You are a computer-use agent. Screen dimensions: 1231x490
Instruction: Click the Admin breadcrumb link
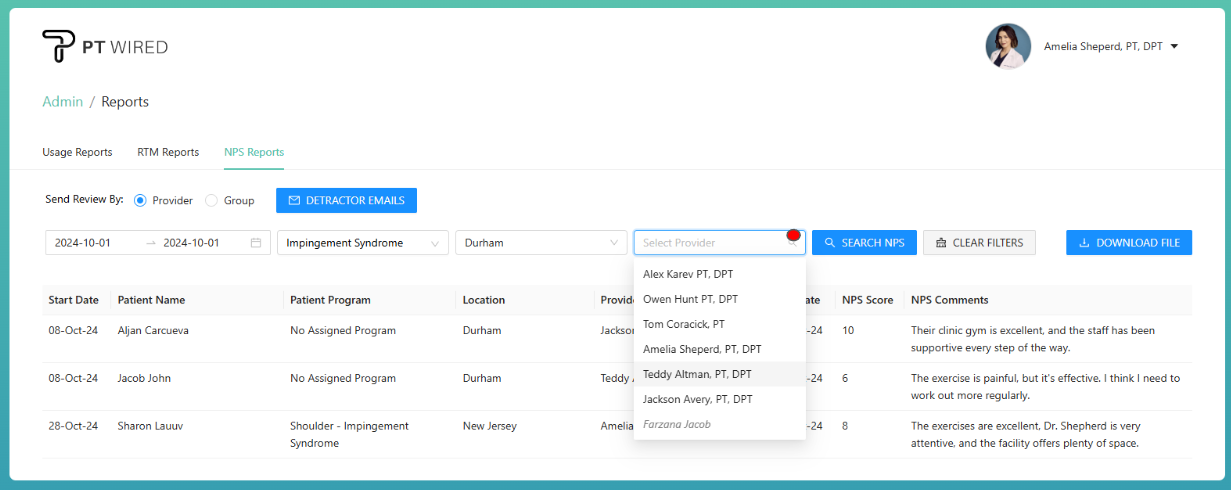pos(62,102)
